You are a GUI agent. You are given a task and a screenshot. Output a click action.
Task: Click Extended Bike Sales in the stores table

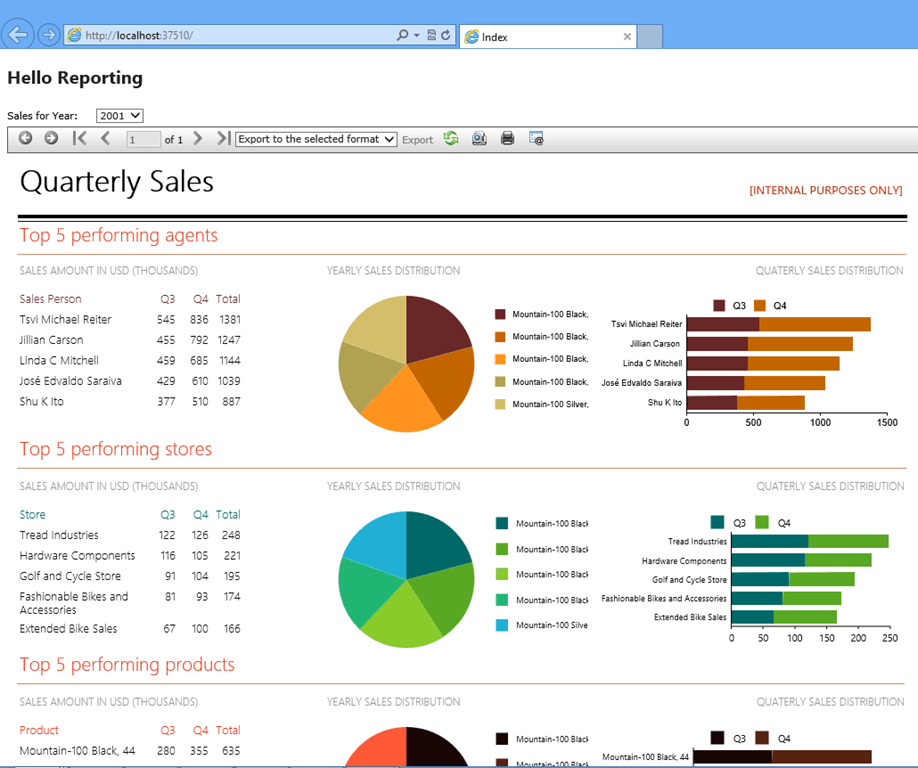pos(68,629)
